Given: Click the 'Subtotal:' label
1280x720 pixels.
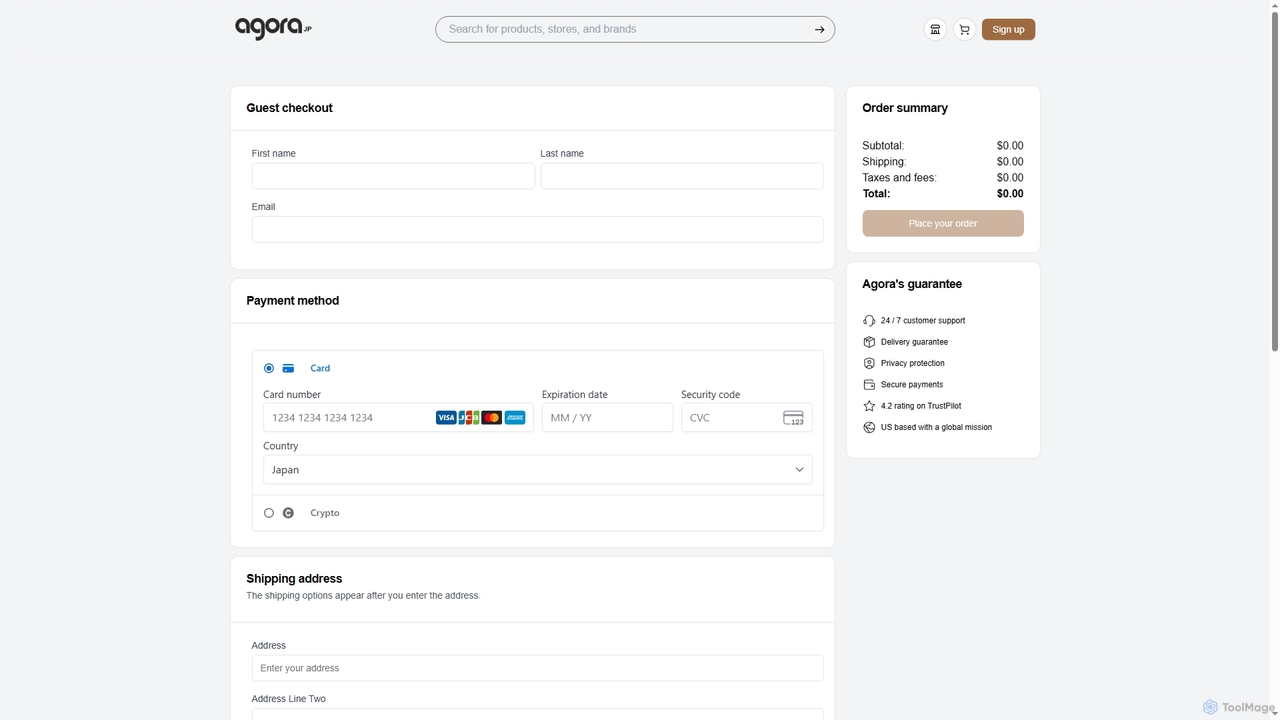Looking at the screenshot, I should (883, 146).
